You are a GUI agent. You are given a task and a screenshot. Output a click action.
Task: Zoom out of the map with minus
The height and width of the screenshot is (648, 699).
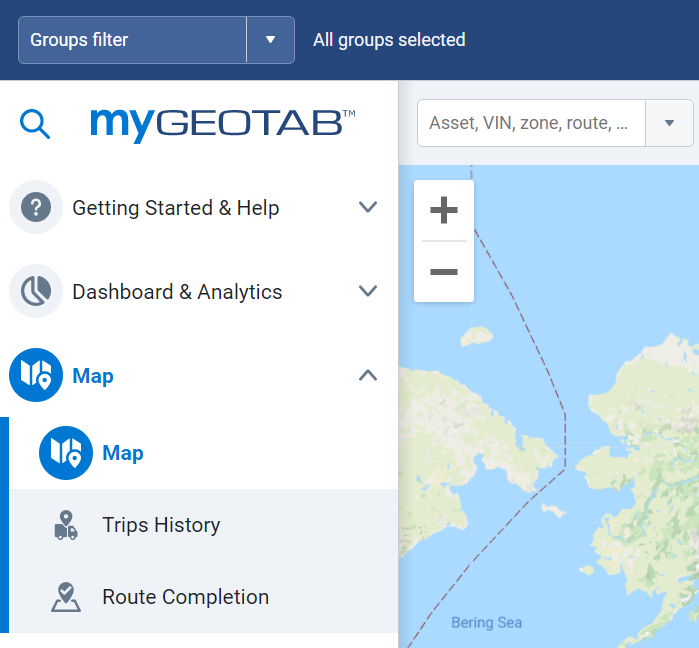[x=443, y=272]
